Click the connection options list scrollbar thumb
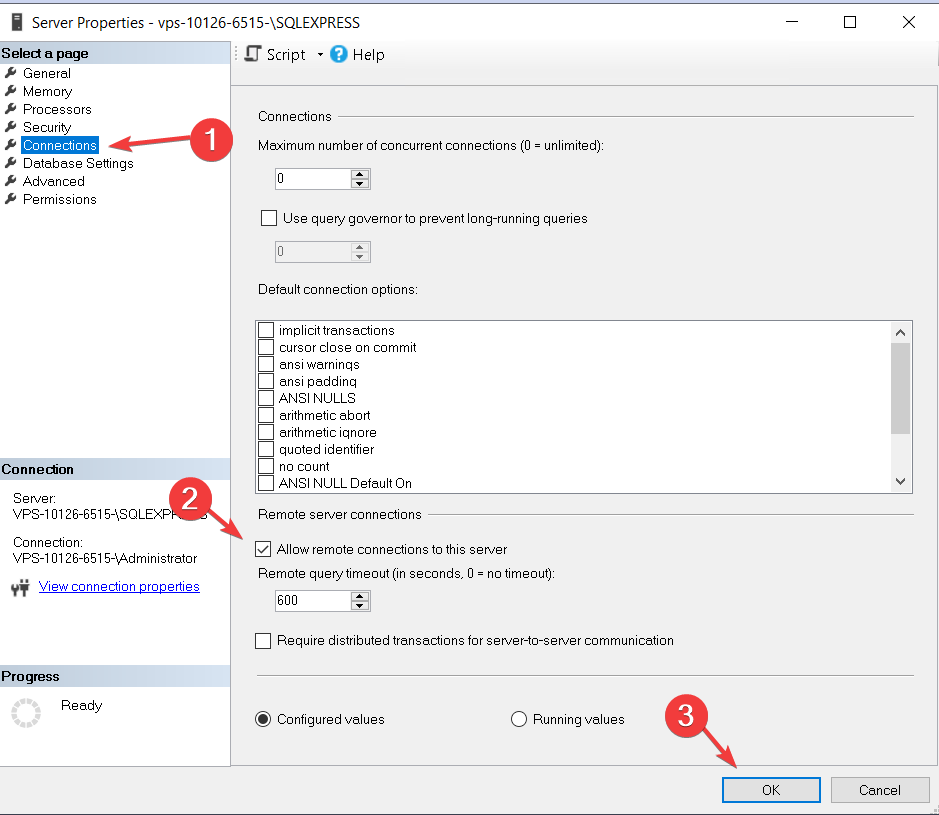The image size is (939, 815). (x=900, y=388)
